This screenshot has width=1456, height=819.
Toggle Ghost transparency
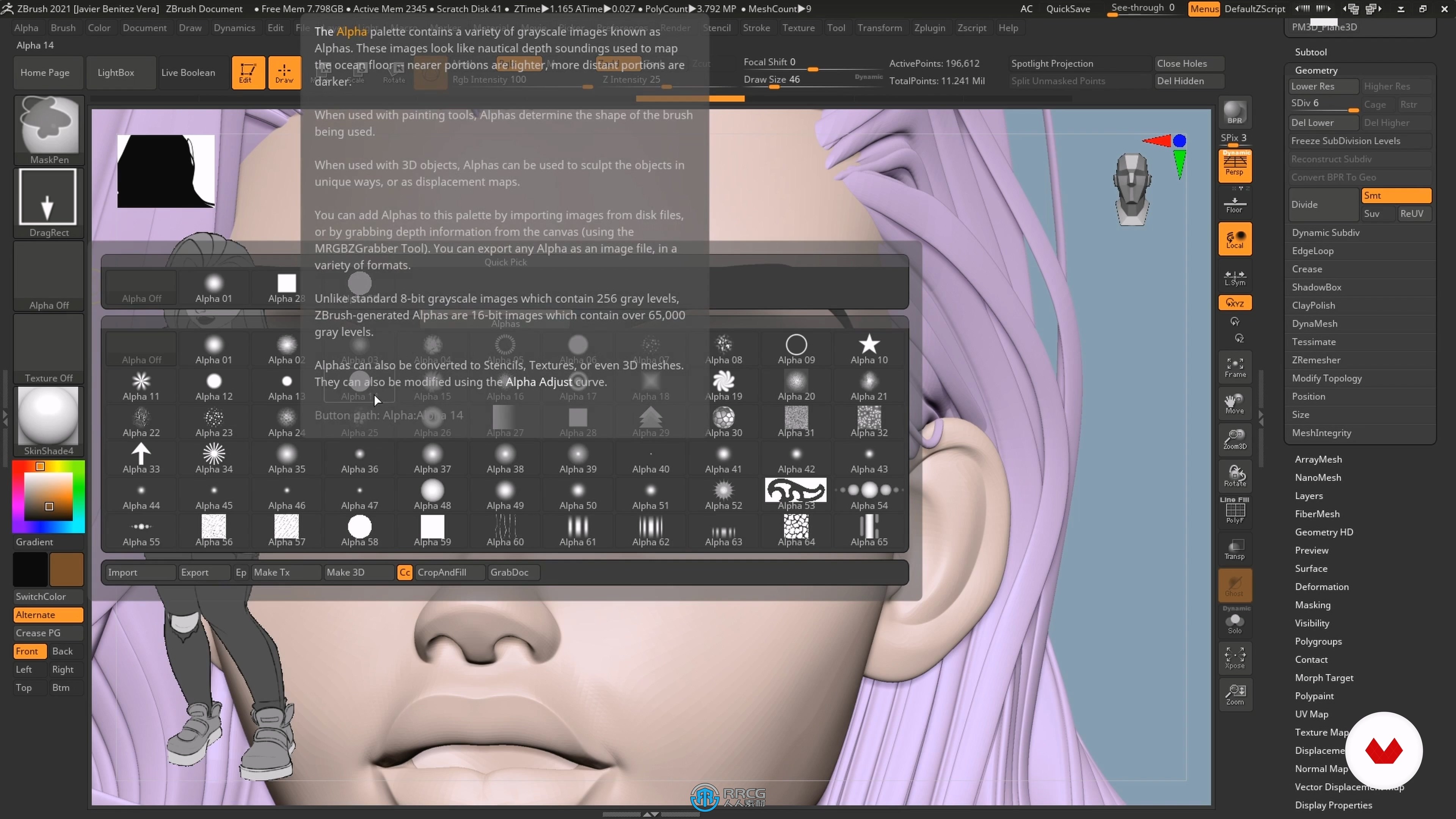coord(1235,585)
